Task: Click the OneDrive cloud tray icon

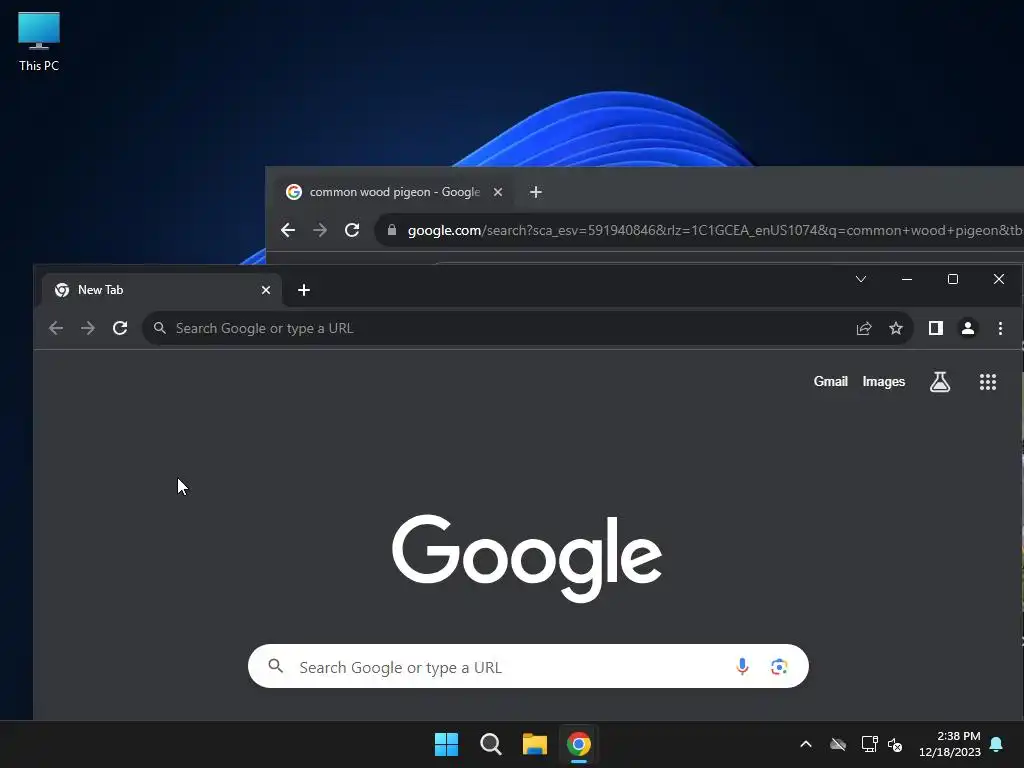Action: [838, 744]
